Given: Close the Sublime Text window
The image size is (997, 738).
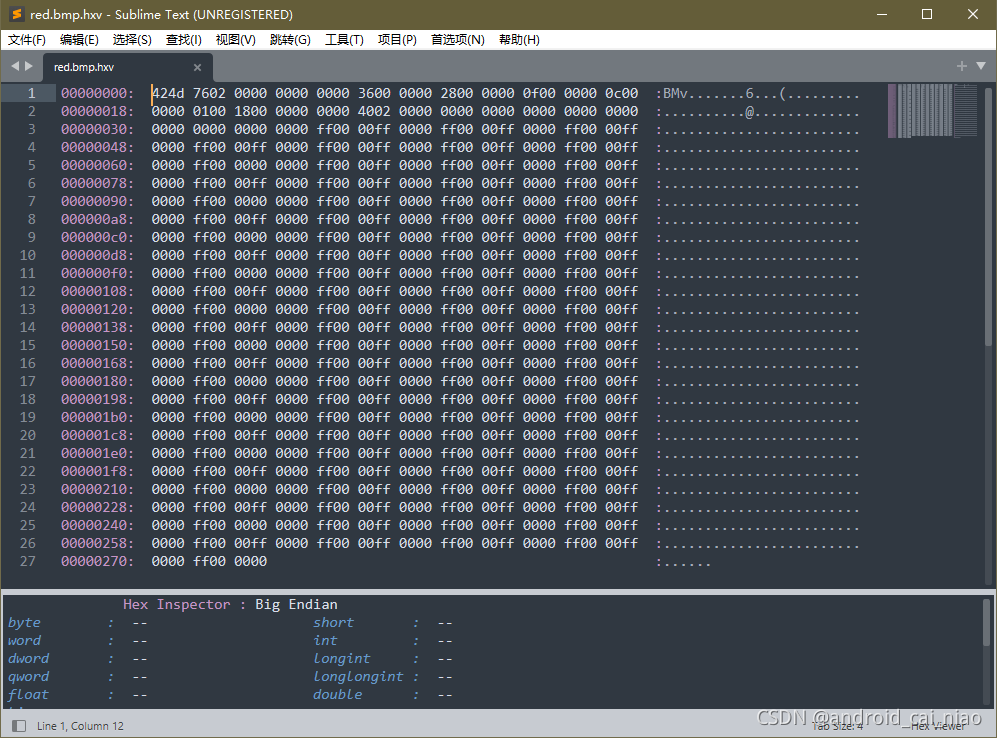Looking at the screenshot, I should [x=973, y=14].
